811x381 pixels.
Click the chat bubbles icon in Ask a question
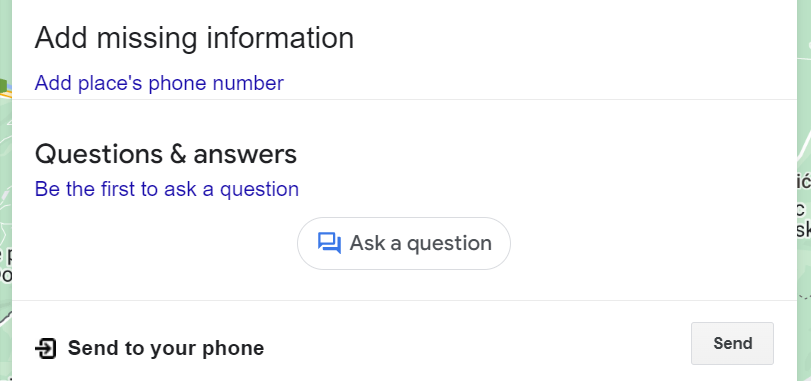[x=329, y=243]
